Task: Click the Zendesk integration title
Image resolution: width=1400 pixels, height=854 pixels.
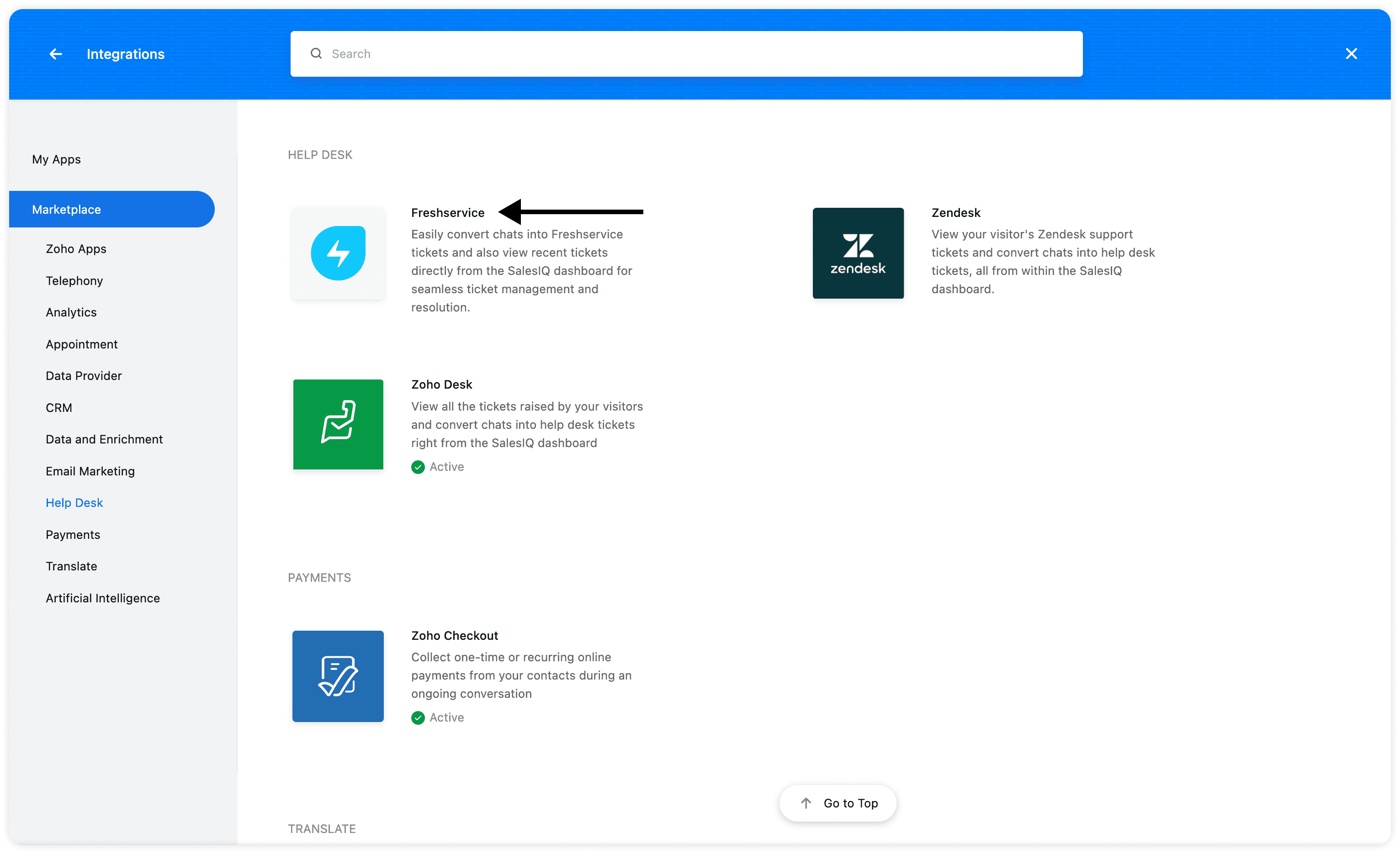Action: coord(955,212)
